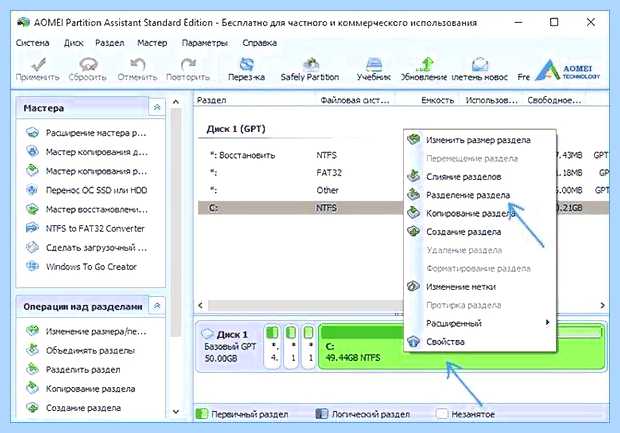Viewport: 620px width, 433px height.
Task: Launch Мастер копирования диска wizard
Action: [x=96, y=152]
